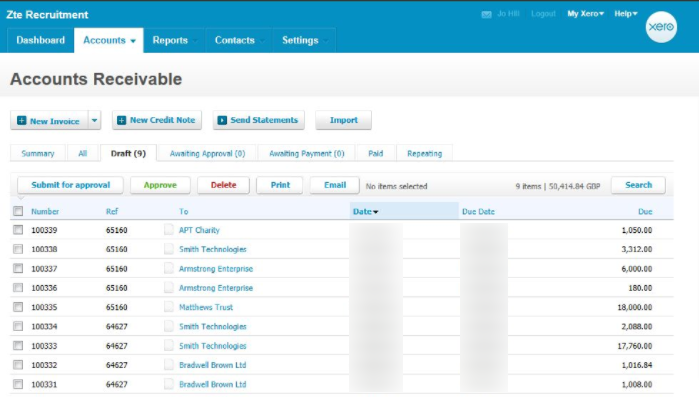Click the document icon beside APT Charity

click(x=169, y=229)
